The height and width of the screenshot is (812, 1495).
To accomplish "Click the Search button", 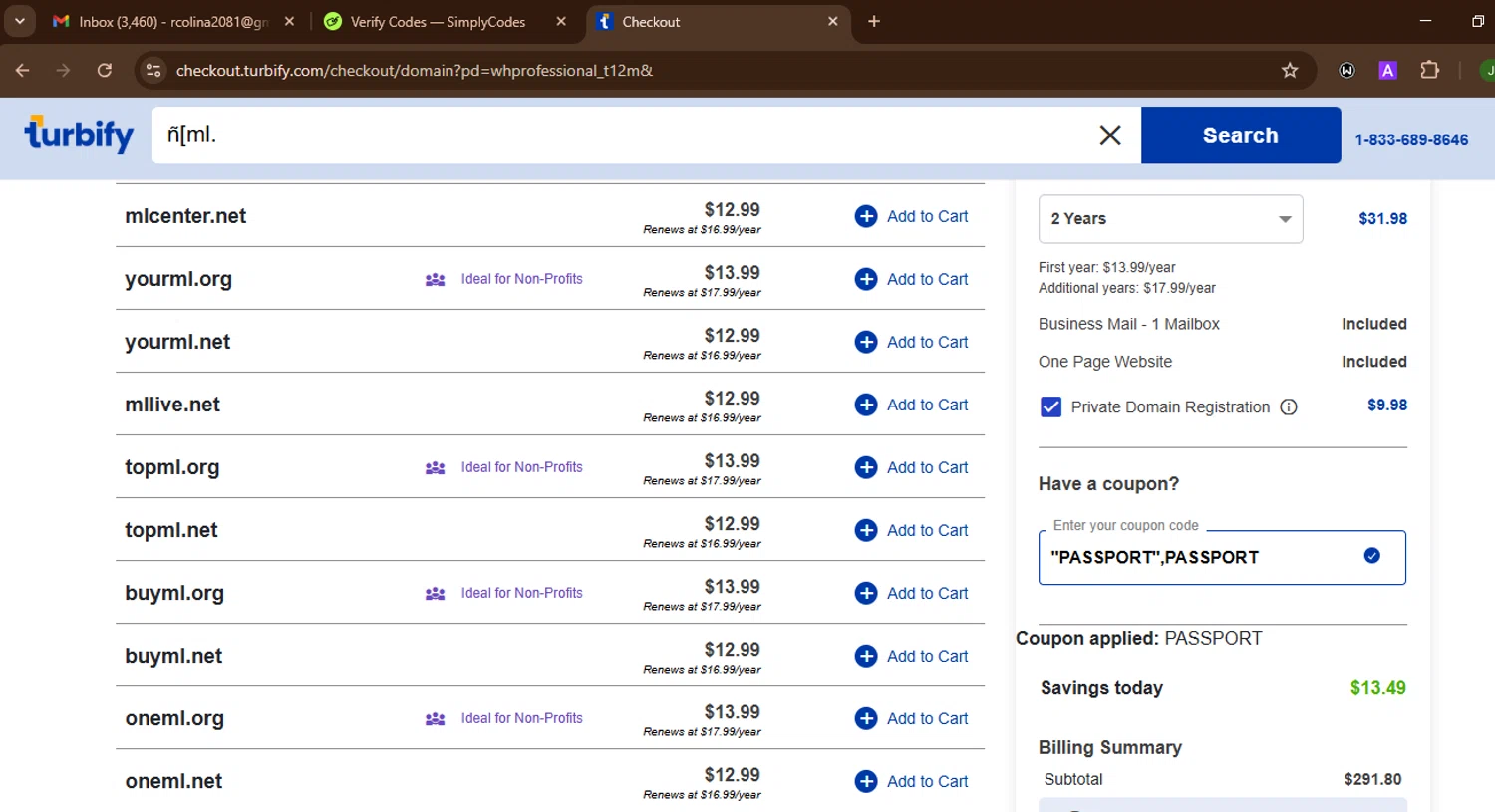I will [x=1240, y=135].
